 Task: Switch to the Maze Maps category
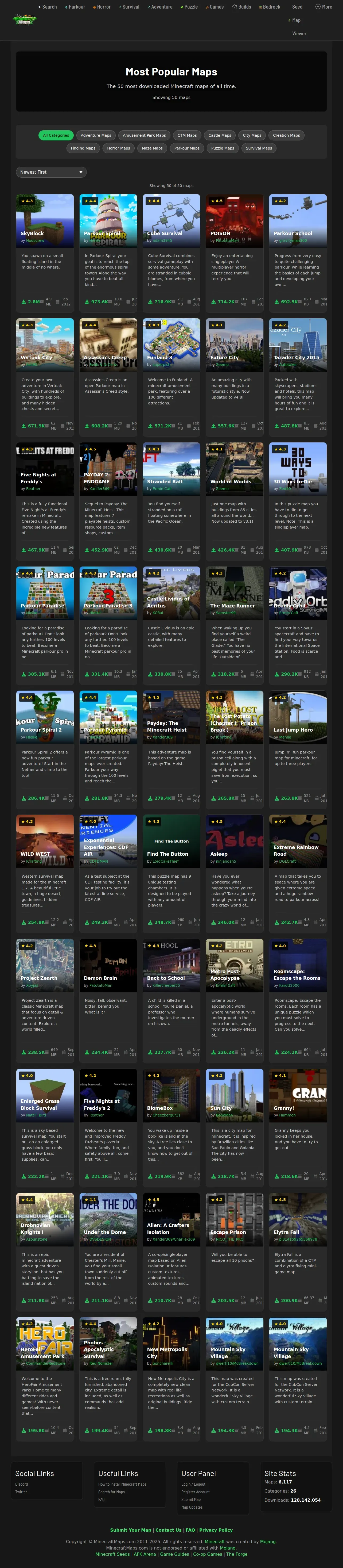coord(152,148)
